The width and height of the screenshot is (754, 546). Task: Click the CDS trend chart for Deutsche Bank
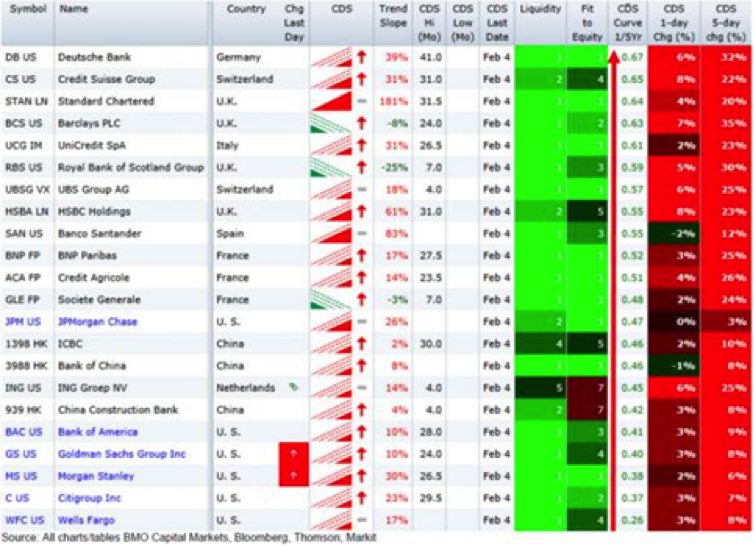pyautogui.click(x=332, y=57)
